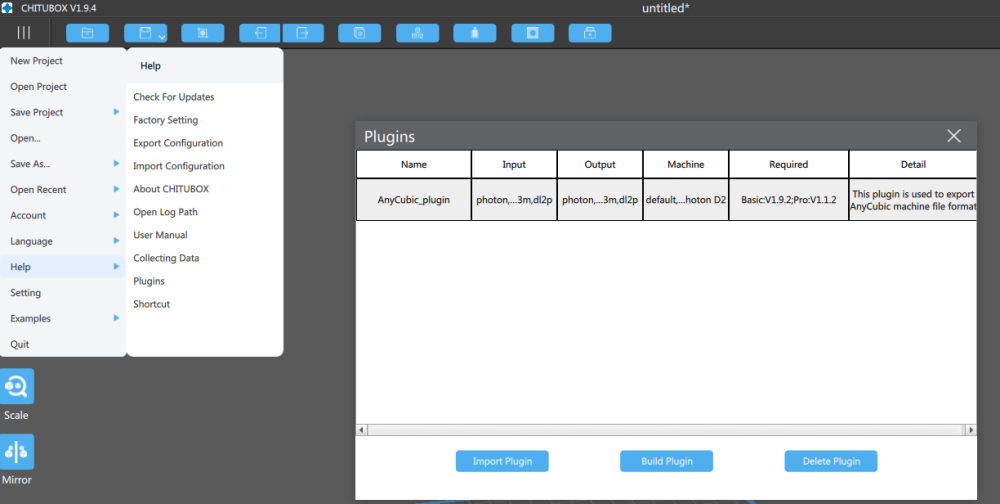Expand the Account submenu
The image size is (1000, 504).
click(63, 215)
